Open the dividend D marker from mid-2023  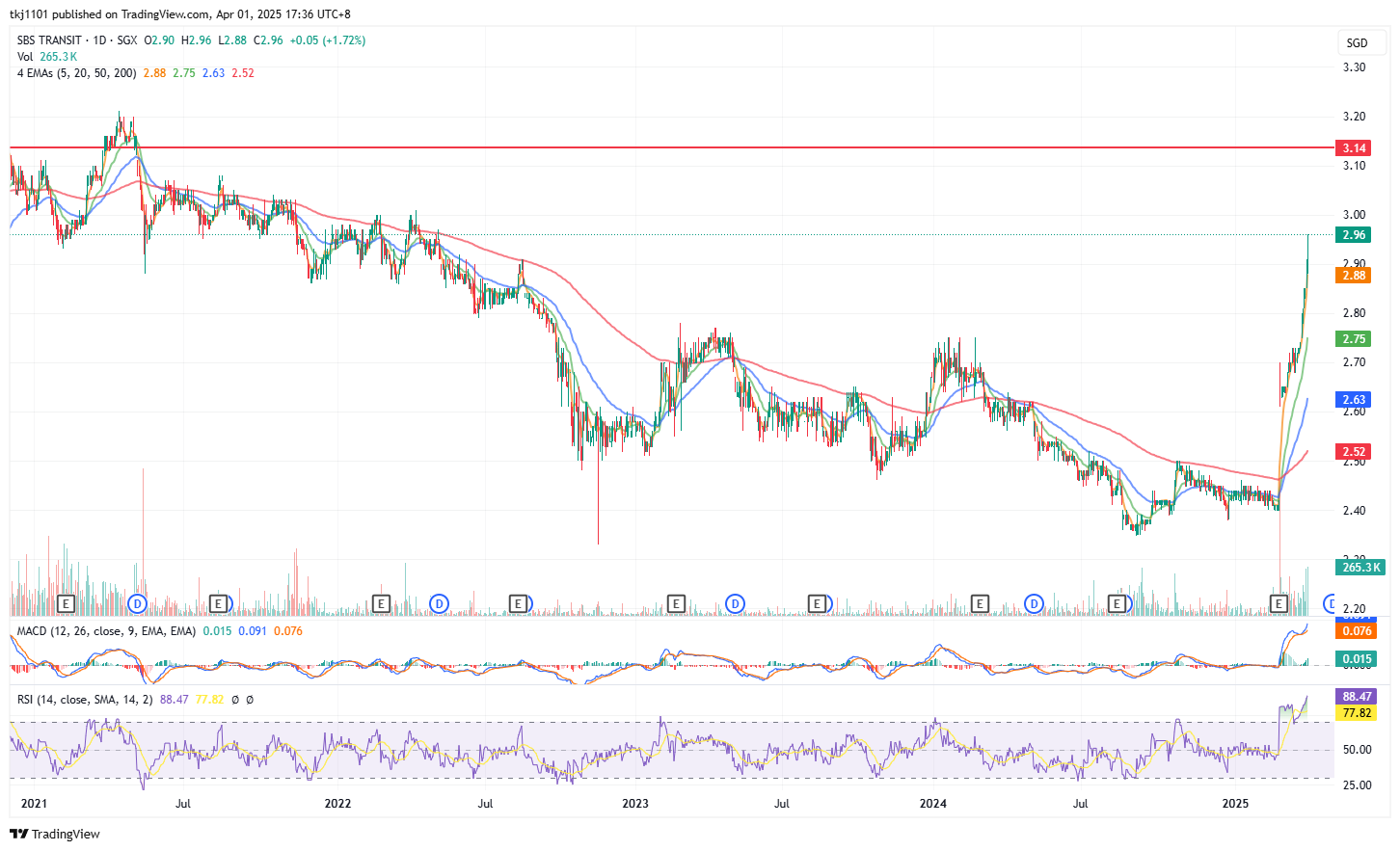point(735,604)
